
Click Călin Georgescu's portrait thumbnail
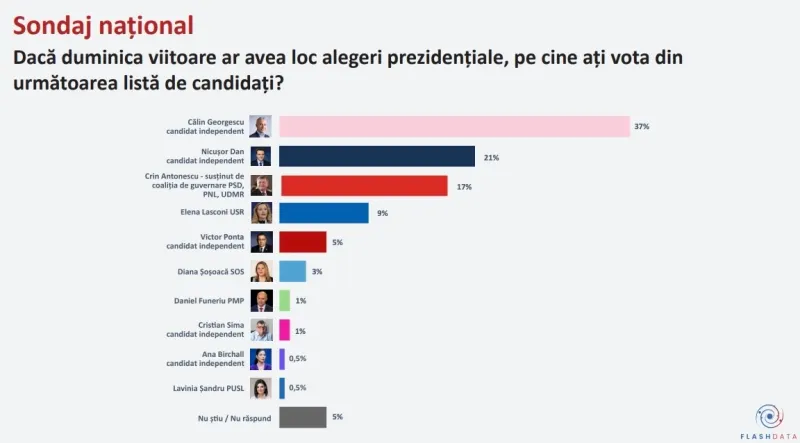coord(260,127)
